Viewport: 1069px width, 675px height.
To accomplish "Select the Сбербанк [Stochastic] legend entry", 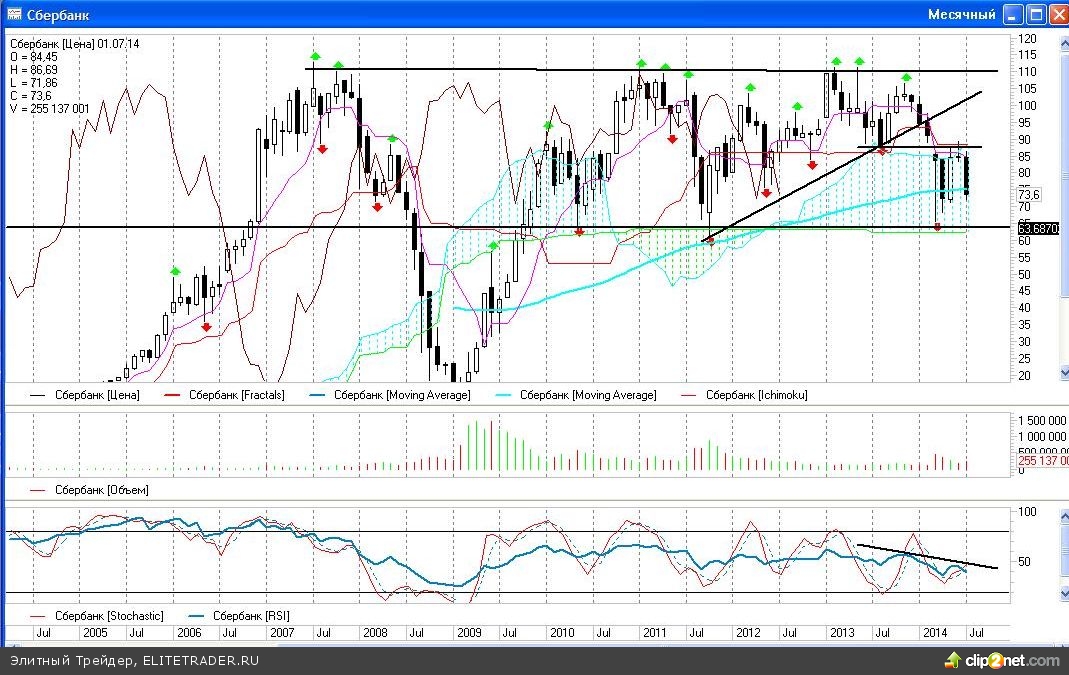I will coord(109,616).
